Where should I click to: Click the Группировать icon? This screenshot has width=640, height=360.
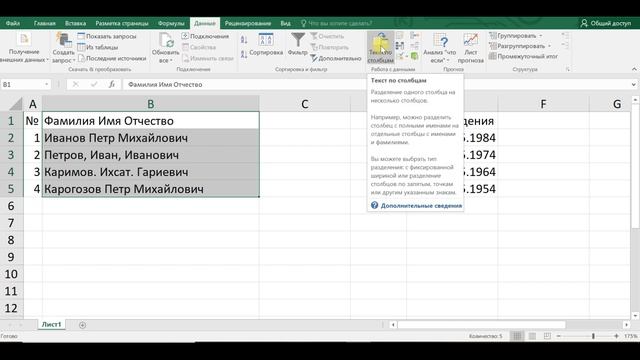pos(493,36)
